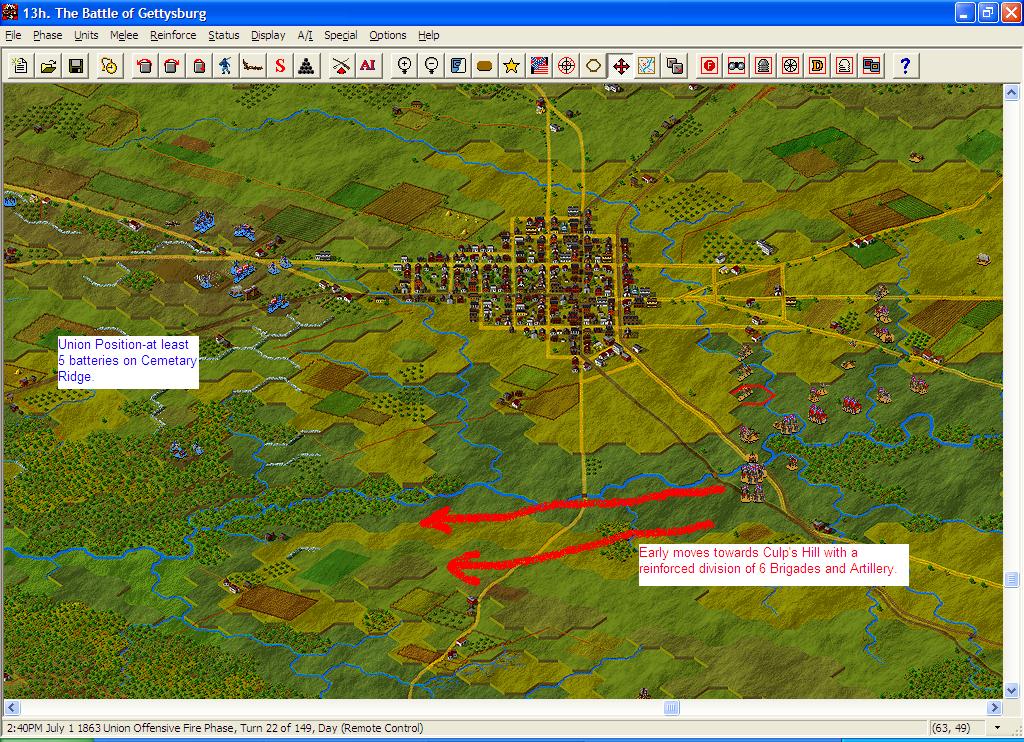Open the Special menu
The height and width of the screenshot is (742, 1024).
pyautogui.click(x=341, y=35)
